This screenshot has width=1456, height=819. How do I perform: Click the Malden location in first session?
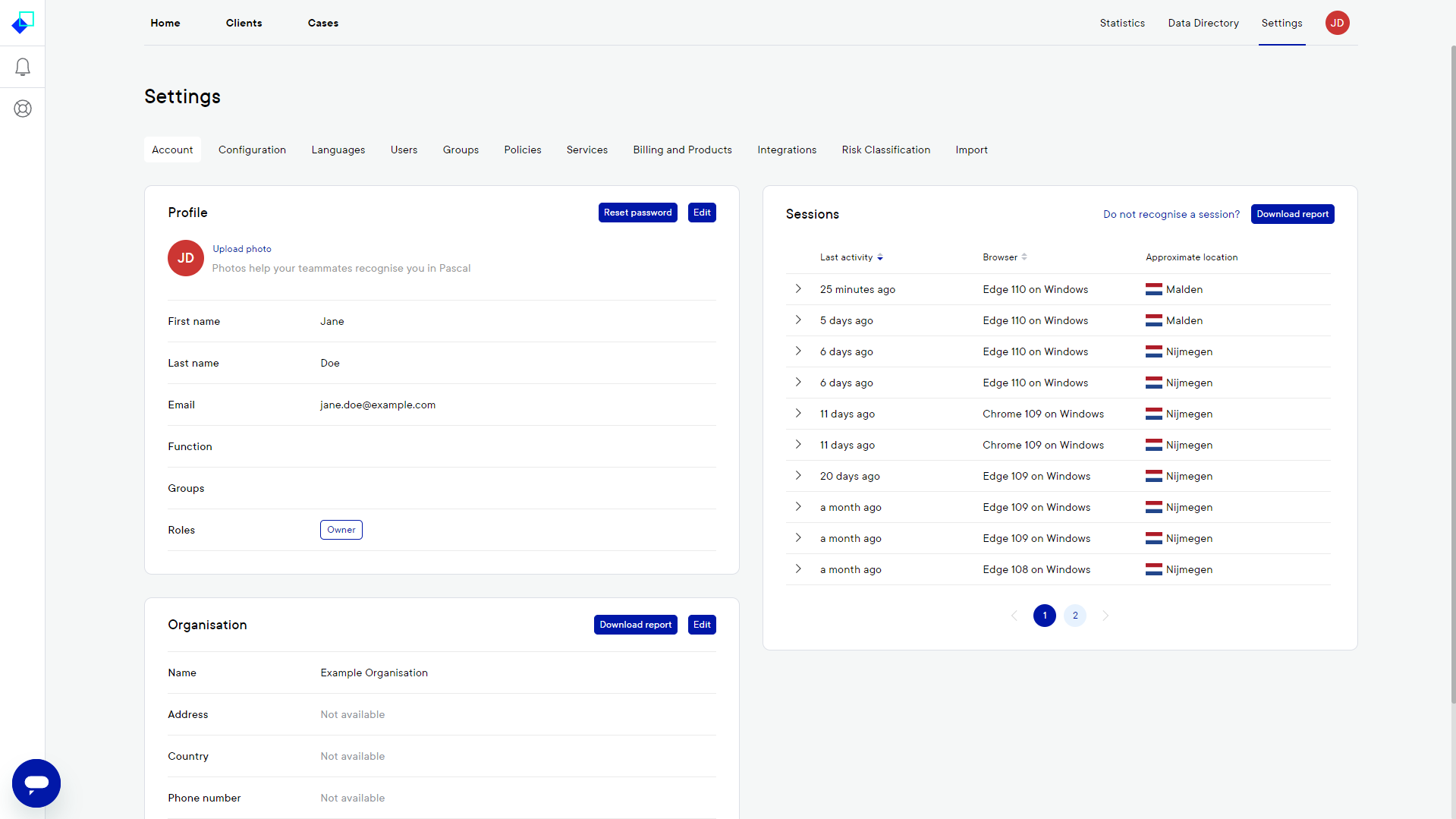coord(1184,289)
